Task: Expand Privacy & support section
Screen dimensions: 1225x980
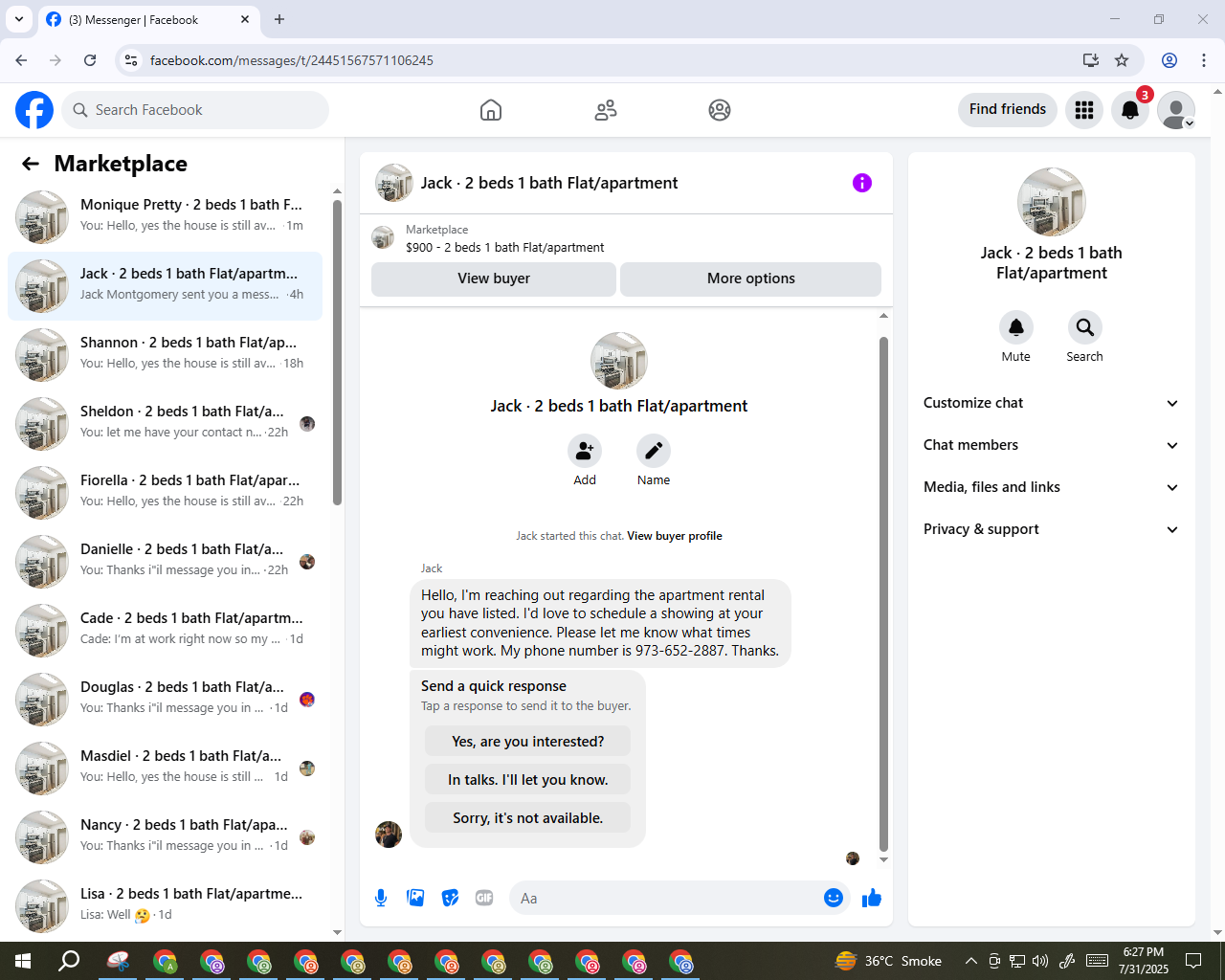Action: coord(1052,529)
